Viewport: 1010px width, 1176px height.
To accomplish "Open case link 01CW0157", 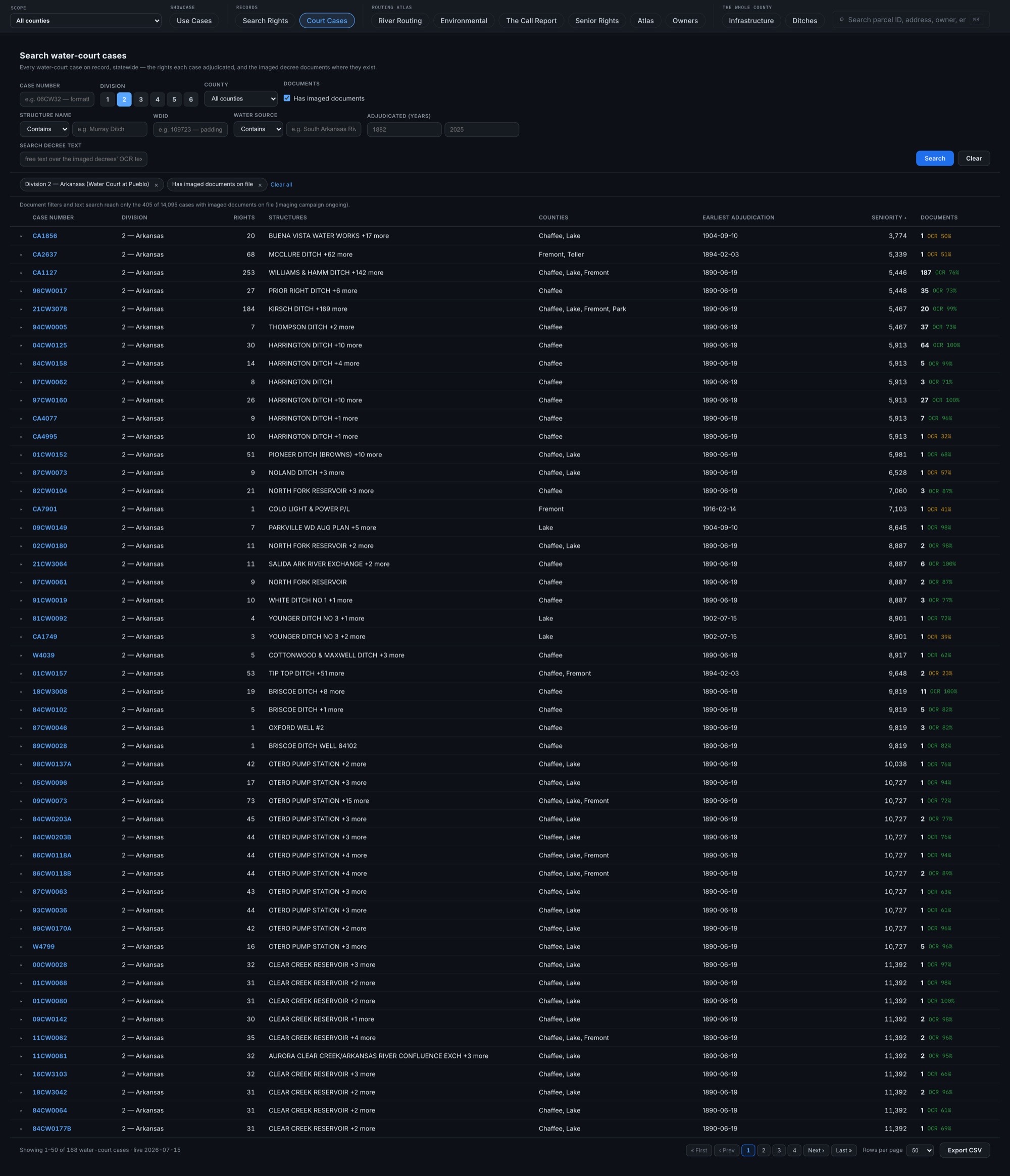I will pyautogui.click(x=49, y=674).
